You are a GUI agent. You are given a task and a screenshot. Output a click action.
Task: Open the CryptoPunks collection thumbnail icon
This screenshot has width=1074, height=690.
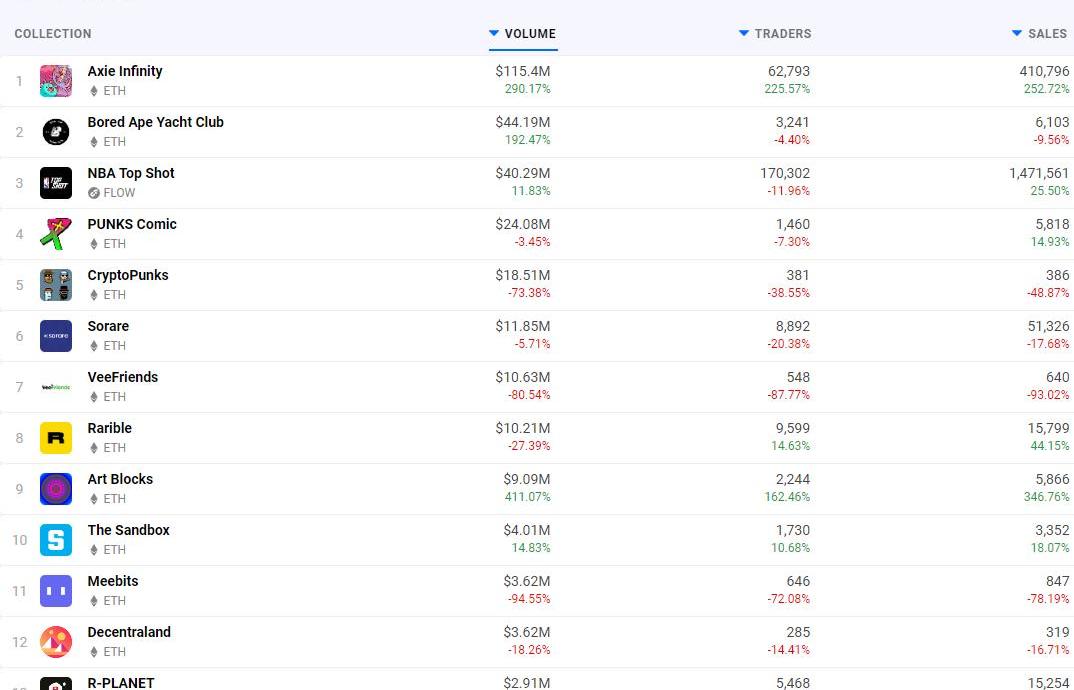pyautogui.click(x=55, y=285)
